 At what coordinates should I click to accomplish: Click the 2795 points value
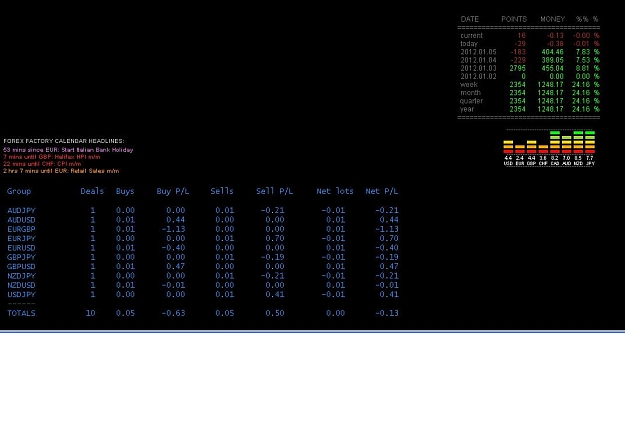[517, 68]
